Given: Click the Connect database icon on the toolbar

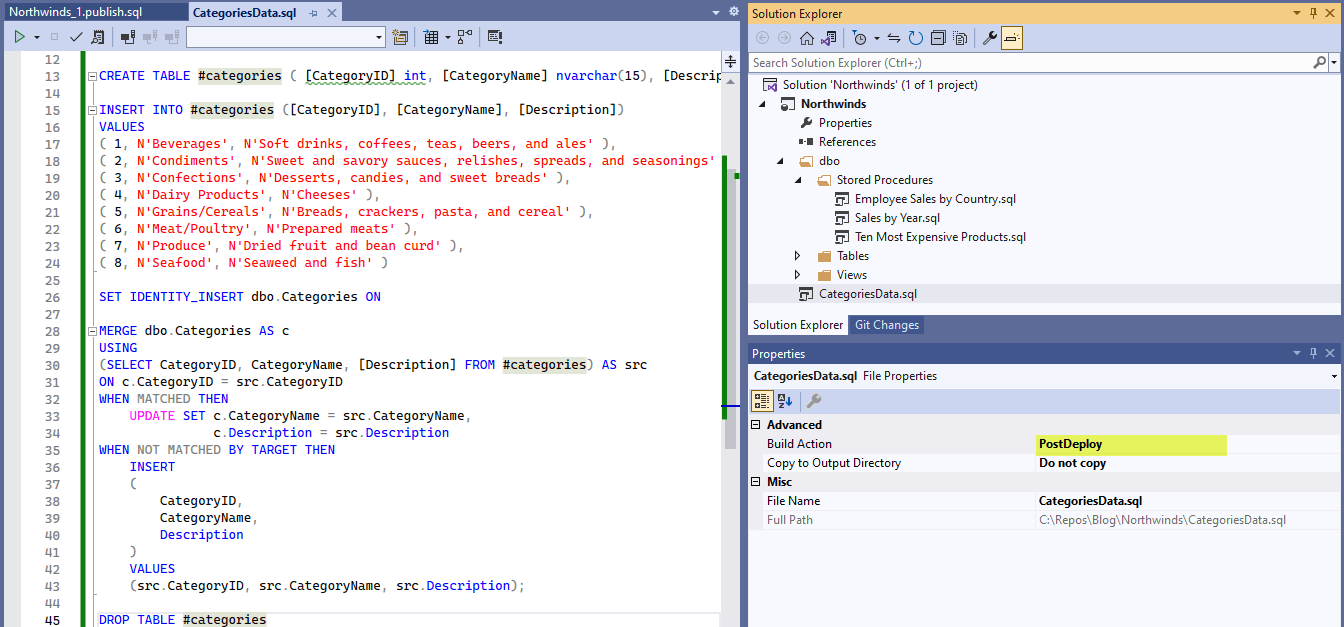Looking at the screenshot, I should [x=126, y=36].
